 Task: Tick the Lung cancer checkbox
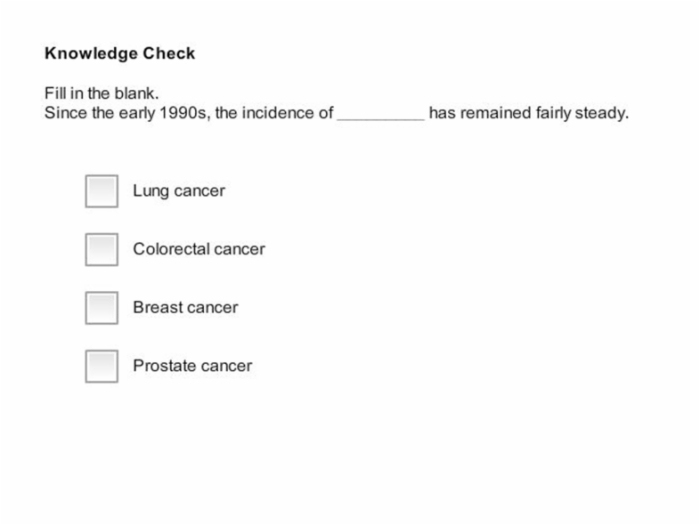[102, 191]
